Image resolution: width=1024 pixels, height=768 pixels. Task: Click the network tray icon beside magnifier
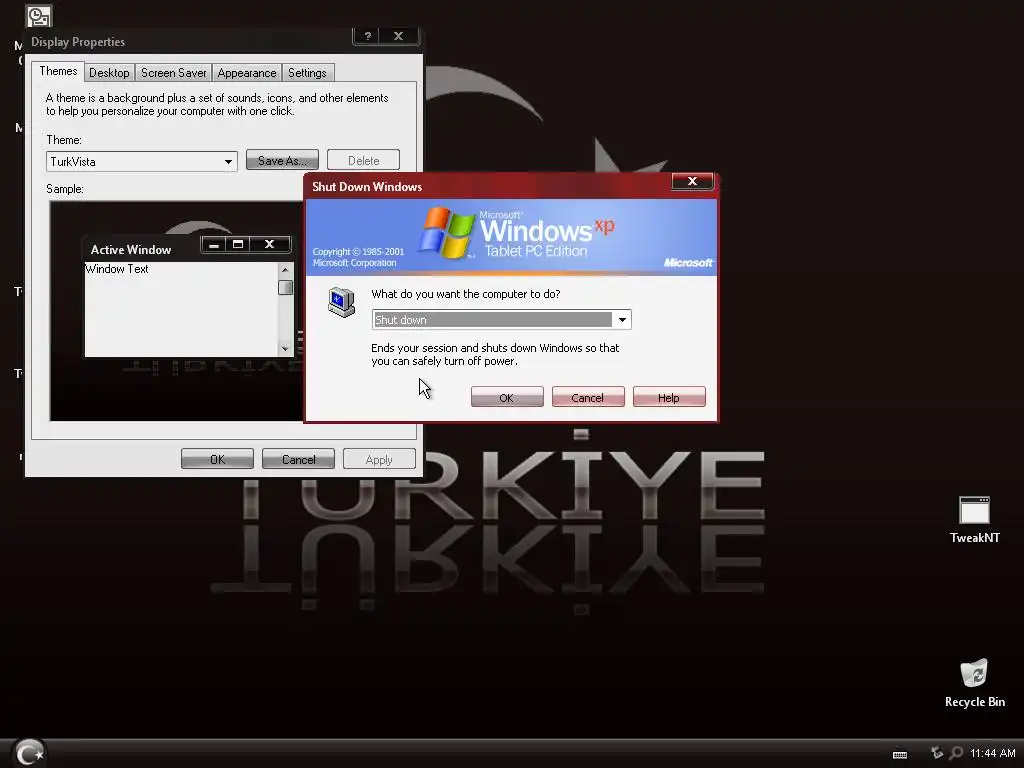pos(936,753)
